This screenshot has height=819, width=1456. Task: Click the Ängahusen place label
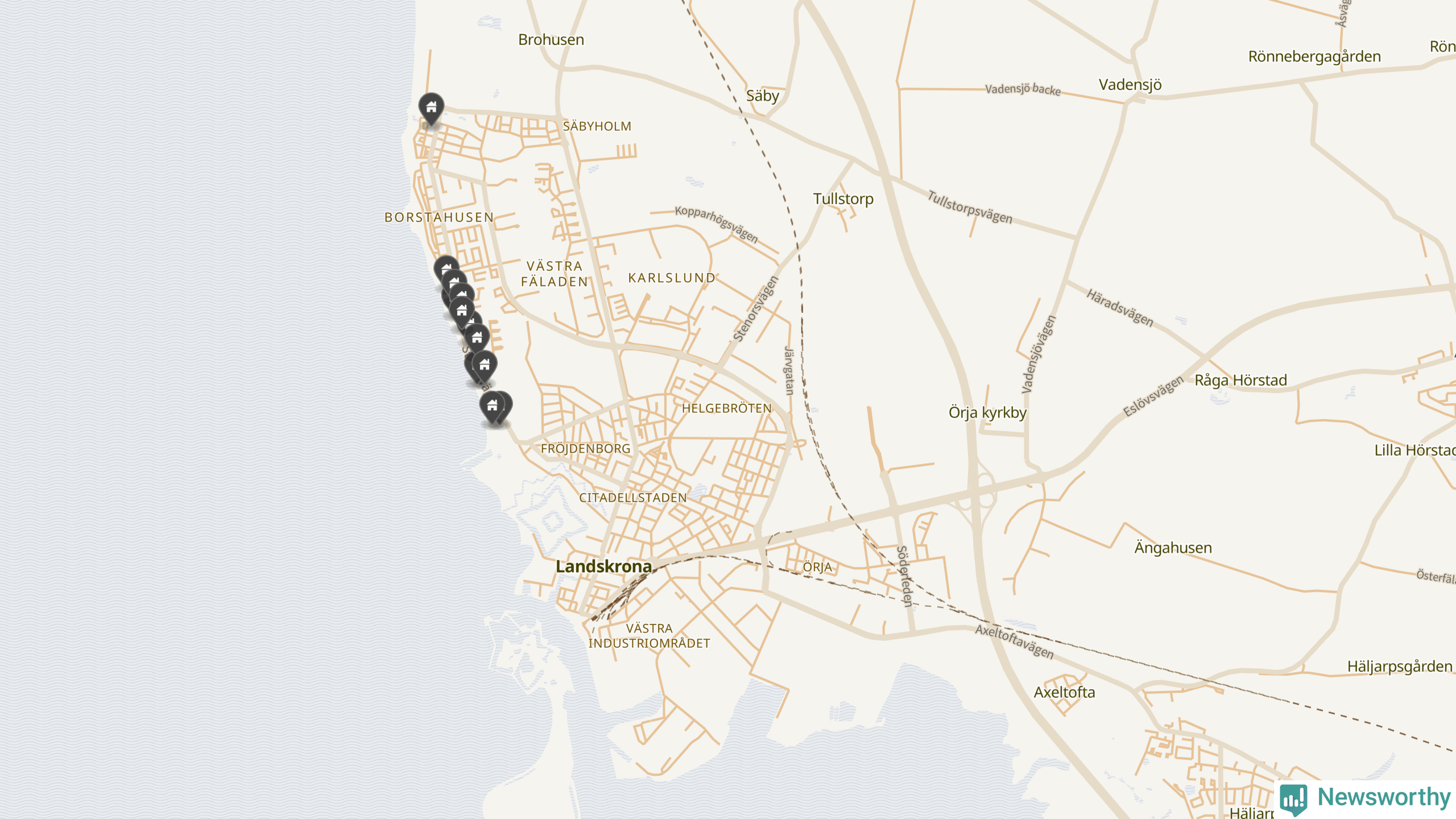[1173, 547]
